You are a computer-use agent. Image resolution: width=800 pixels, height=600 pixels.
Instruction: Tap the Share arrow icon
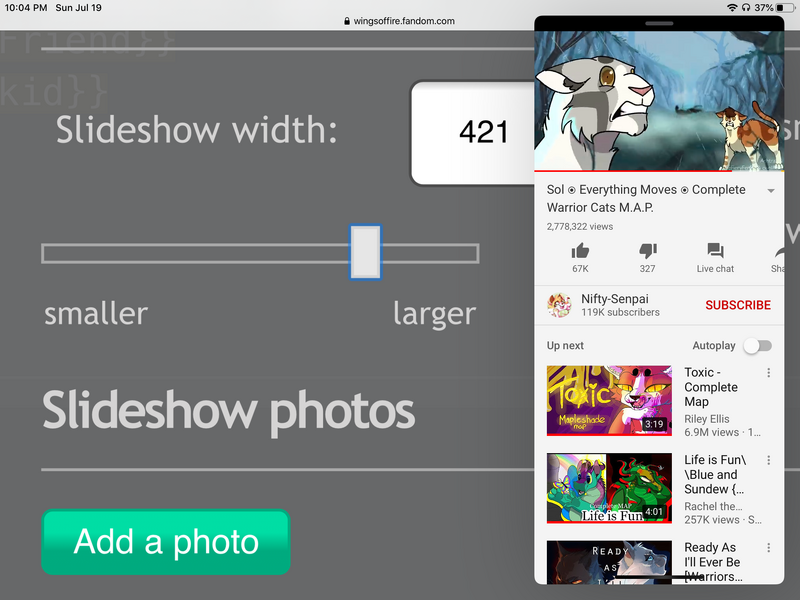tap(778, 251)
